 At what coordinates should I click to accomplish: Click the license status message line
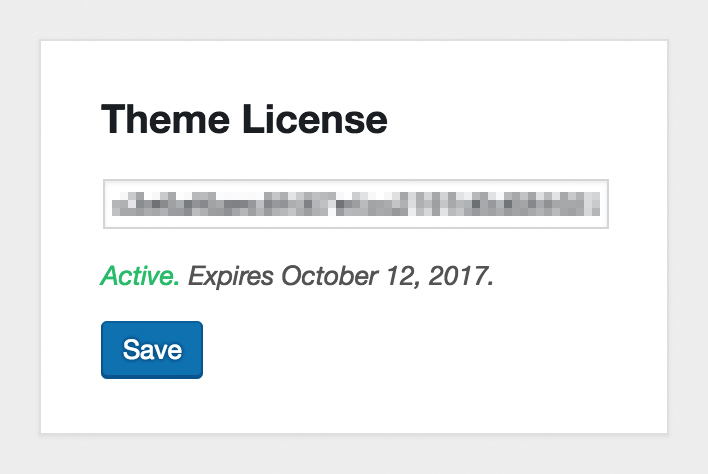coord(297,276)
